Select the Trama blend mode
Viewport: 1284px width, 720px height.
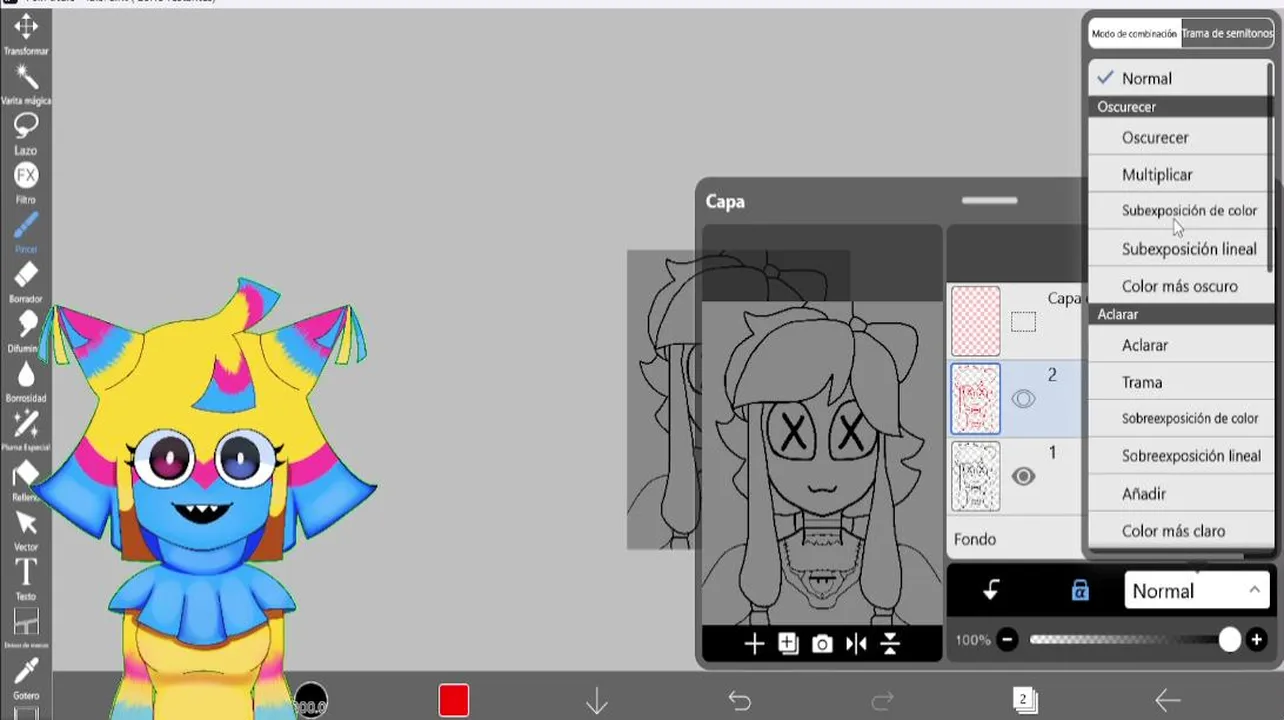pos(1178,382)
